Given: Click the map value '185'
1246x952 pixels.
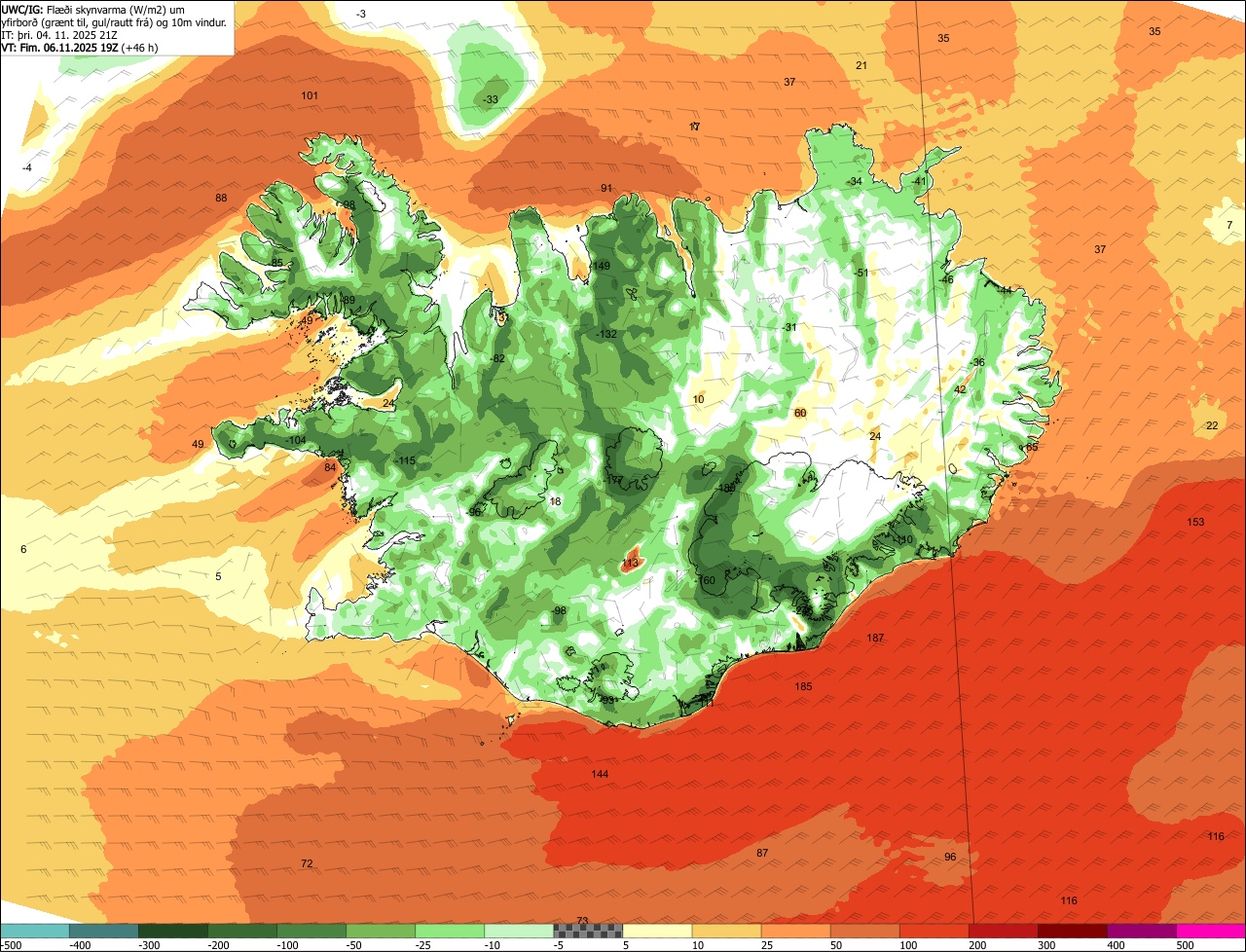Looking at the screenshot, I should [803, 686].
